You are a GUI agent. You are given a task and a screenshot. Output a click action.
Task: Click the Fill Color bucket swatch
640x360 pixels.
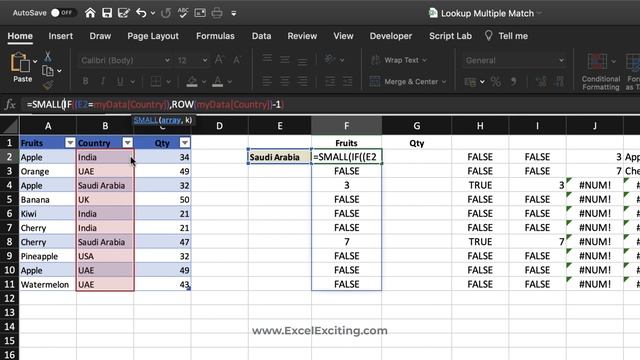point(192,81)
